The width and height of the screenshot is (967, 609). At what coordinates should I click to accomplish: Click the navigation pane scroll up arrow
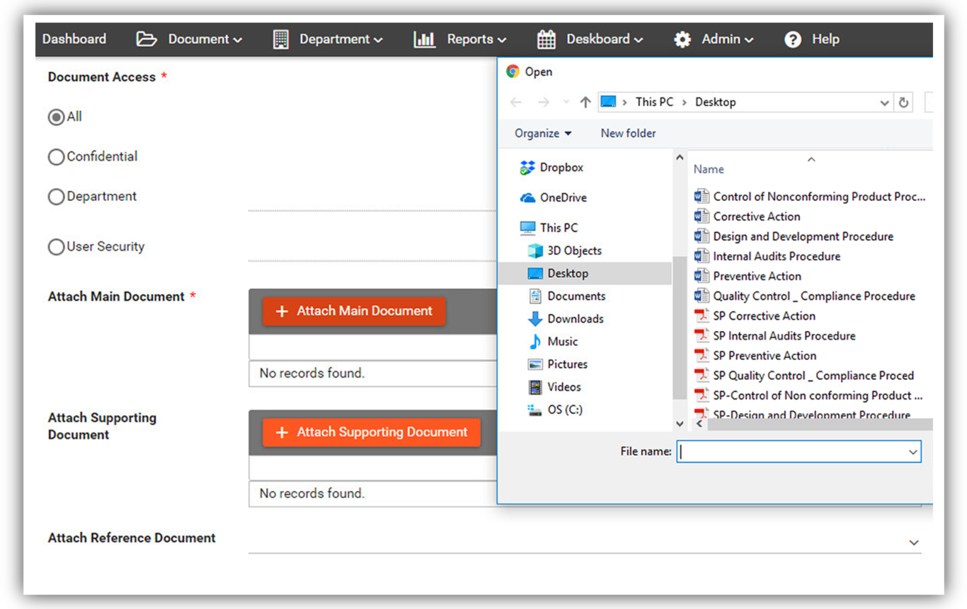[680, 158]
